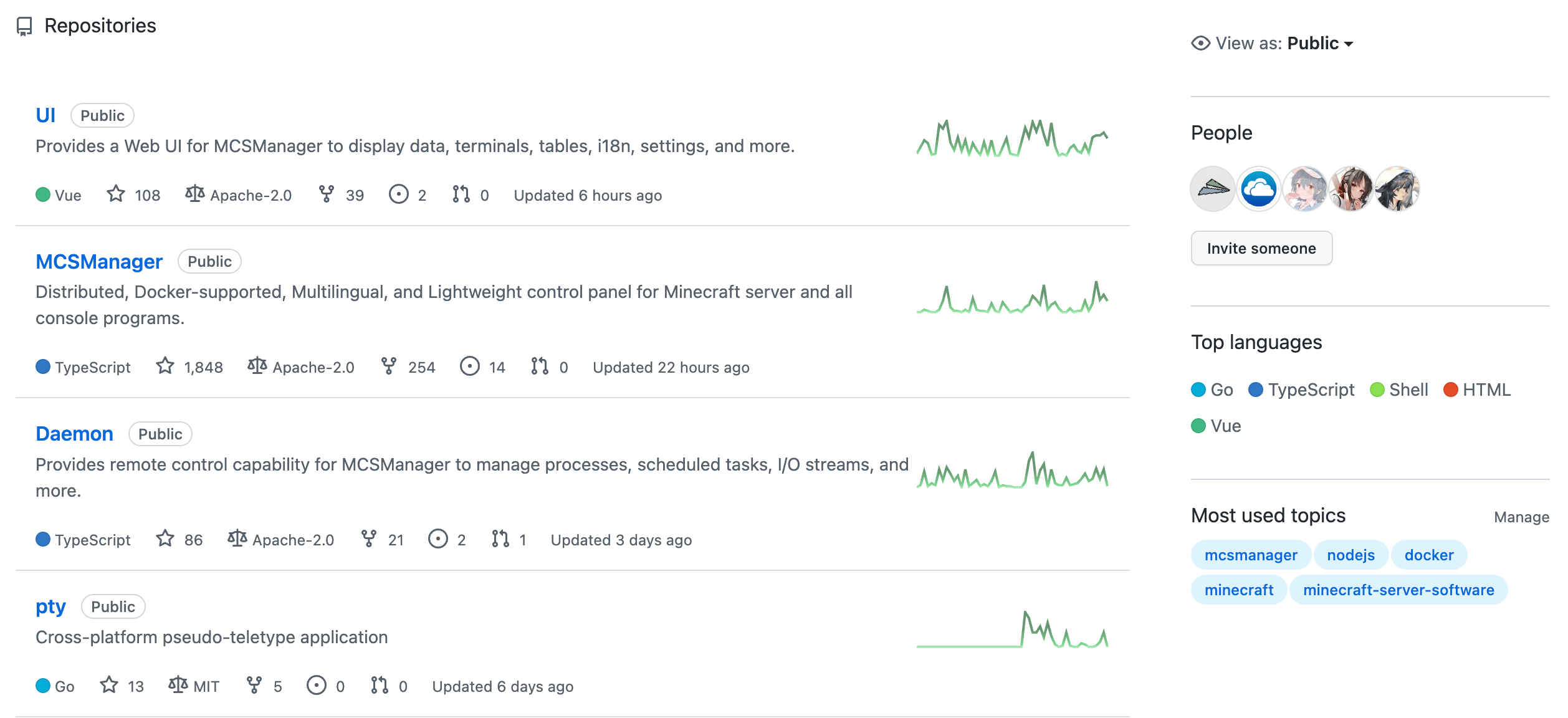
Task: Click pull request icon in UI row
Action: pyautogui.click(x=461, y=194)
